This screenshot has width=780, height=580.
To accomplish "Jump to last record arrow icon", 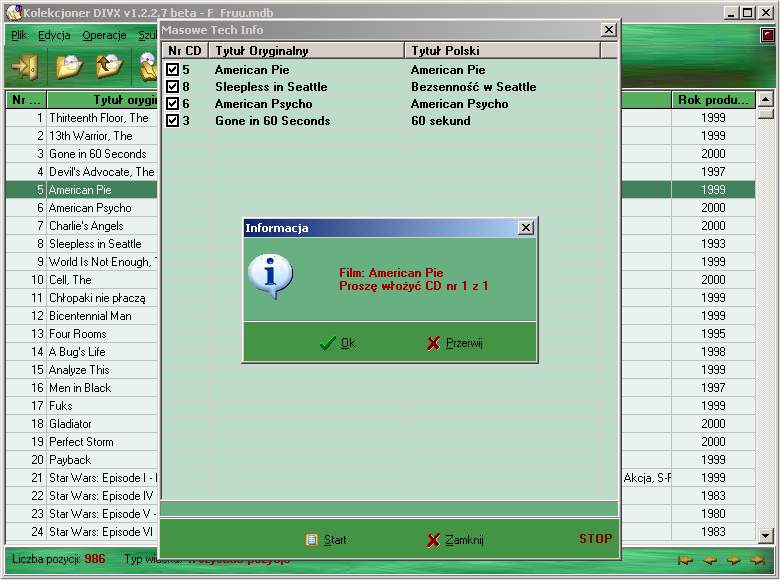I will [x=758, y=560].
